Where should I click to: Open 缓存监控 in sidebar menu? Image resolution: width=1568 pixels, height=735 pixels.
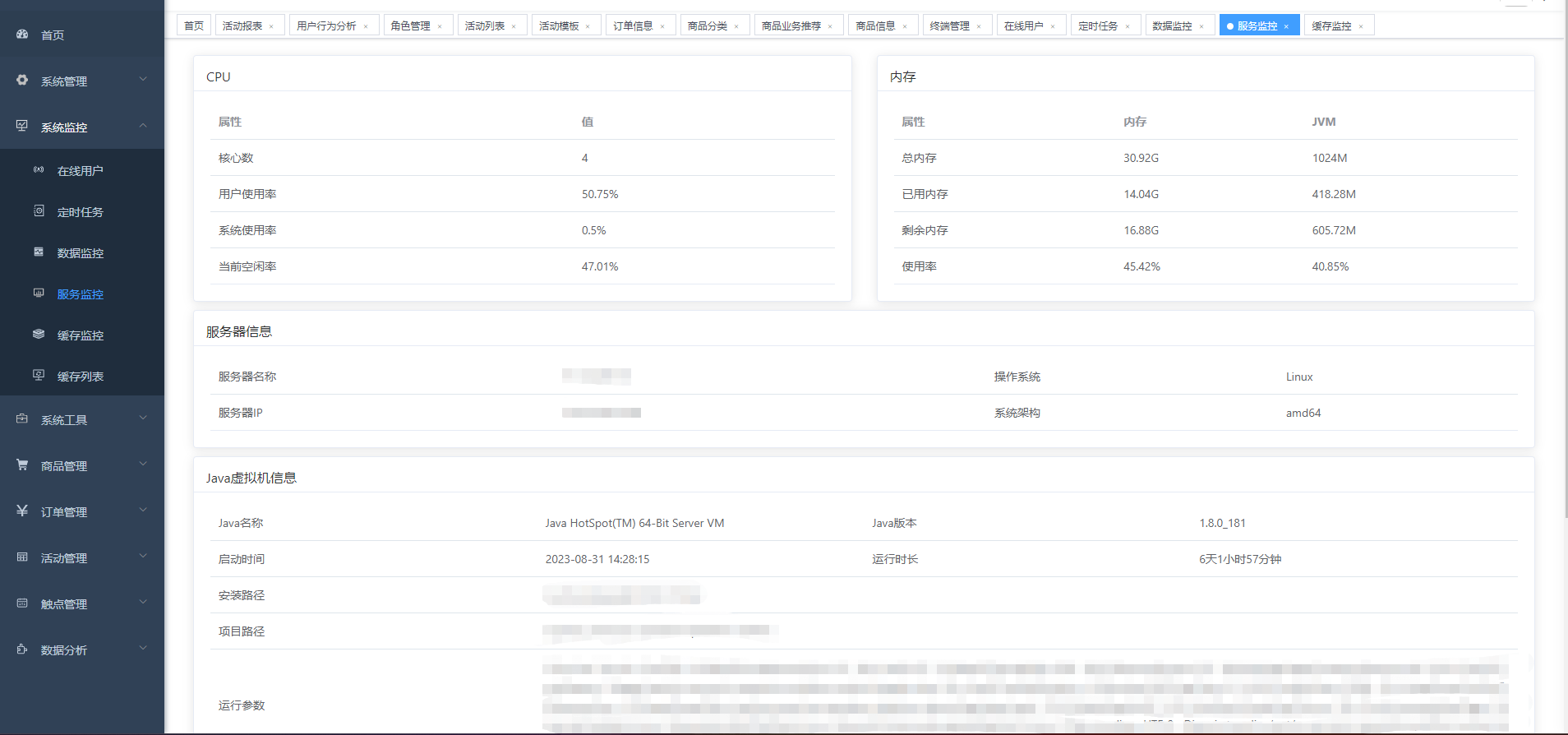tap(82, 335)
